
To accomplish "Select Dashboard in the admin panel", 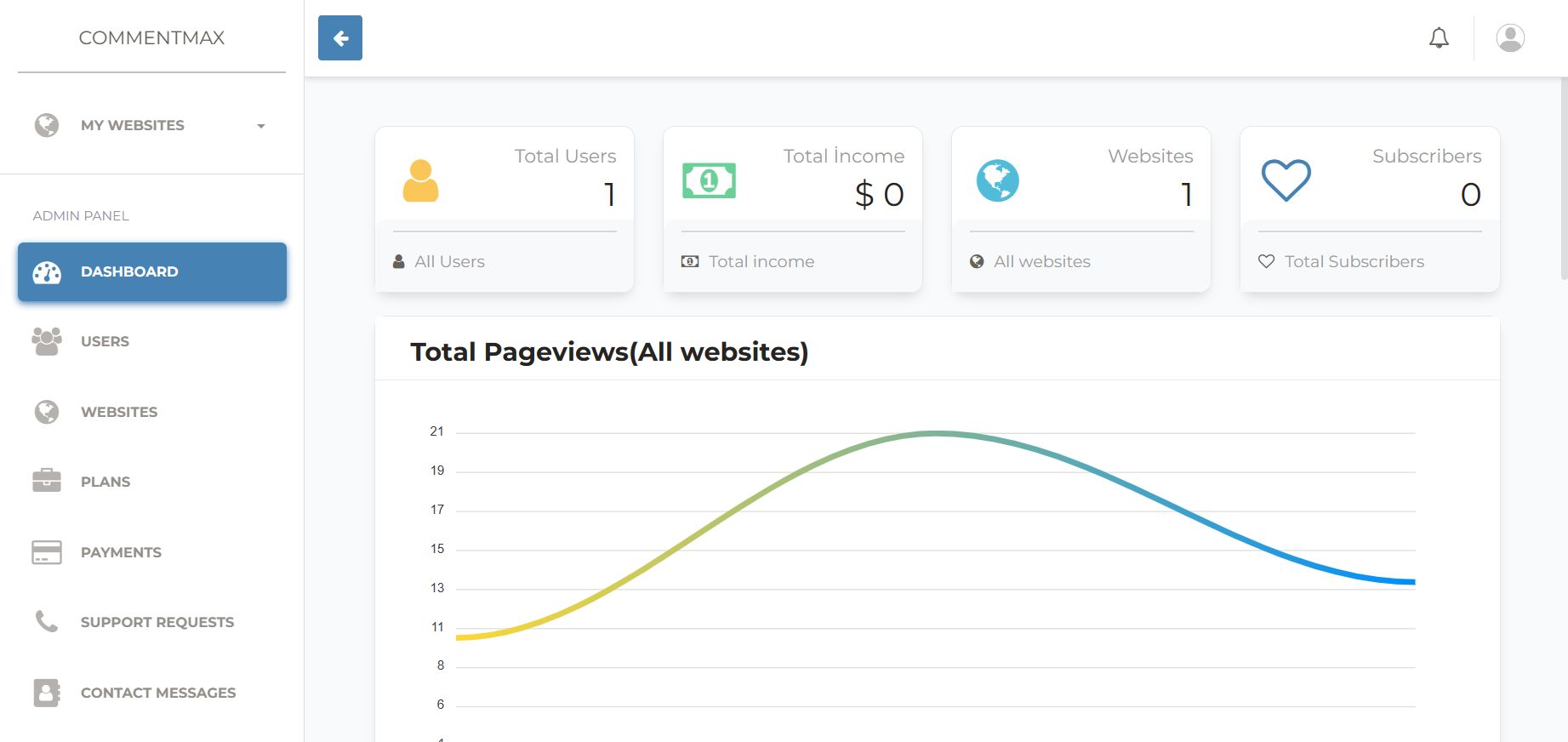I will click(152, 272).
